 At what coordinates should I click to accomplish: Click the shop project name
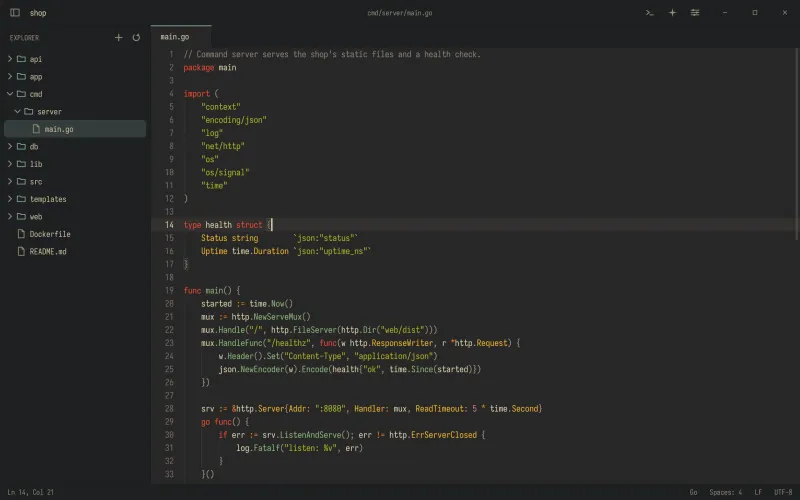38,13
